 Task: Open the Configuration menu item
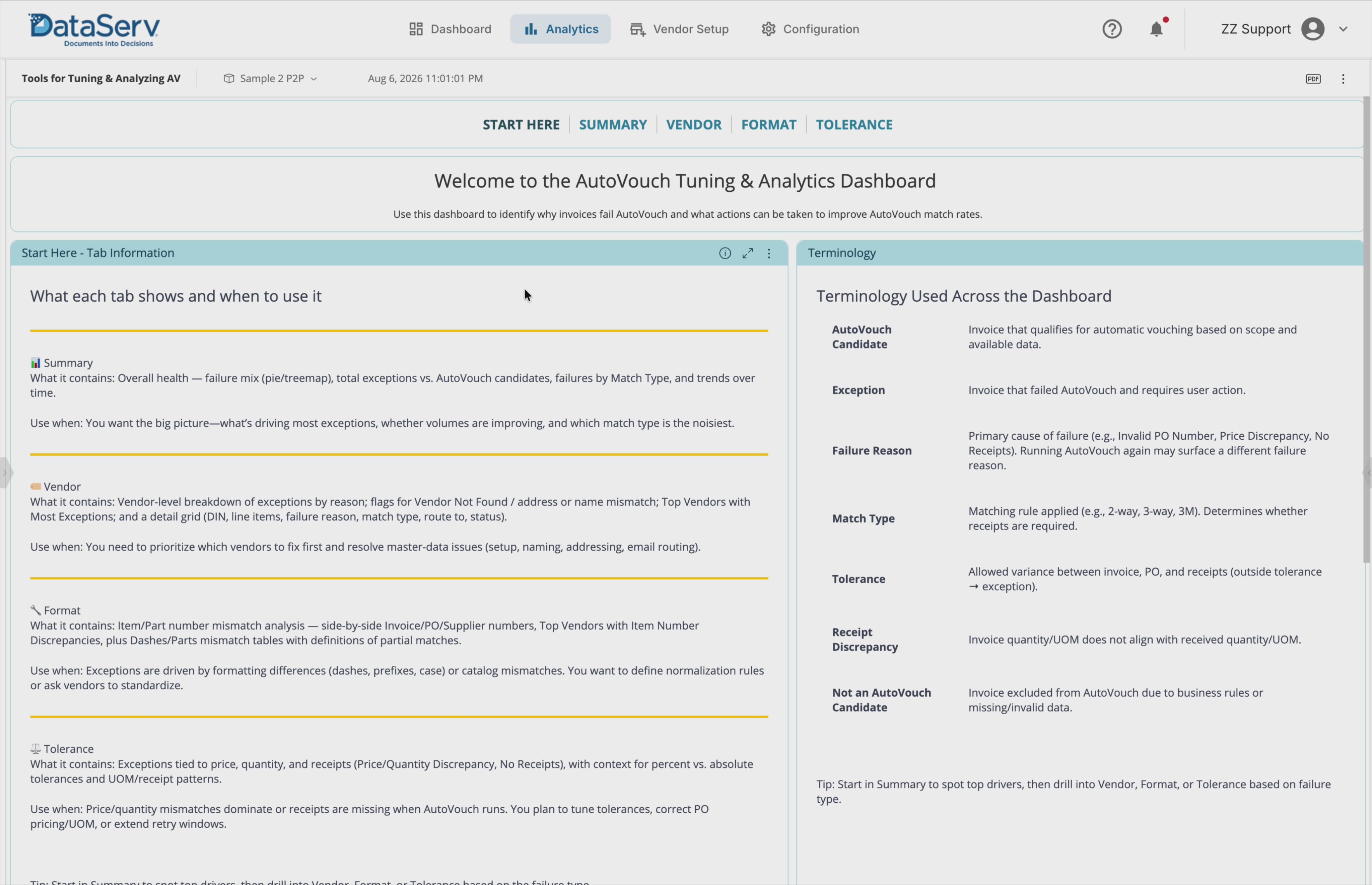(810, 29)
